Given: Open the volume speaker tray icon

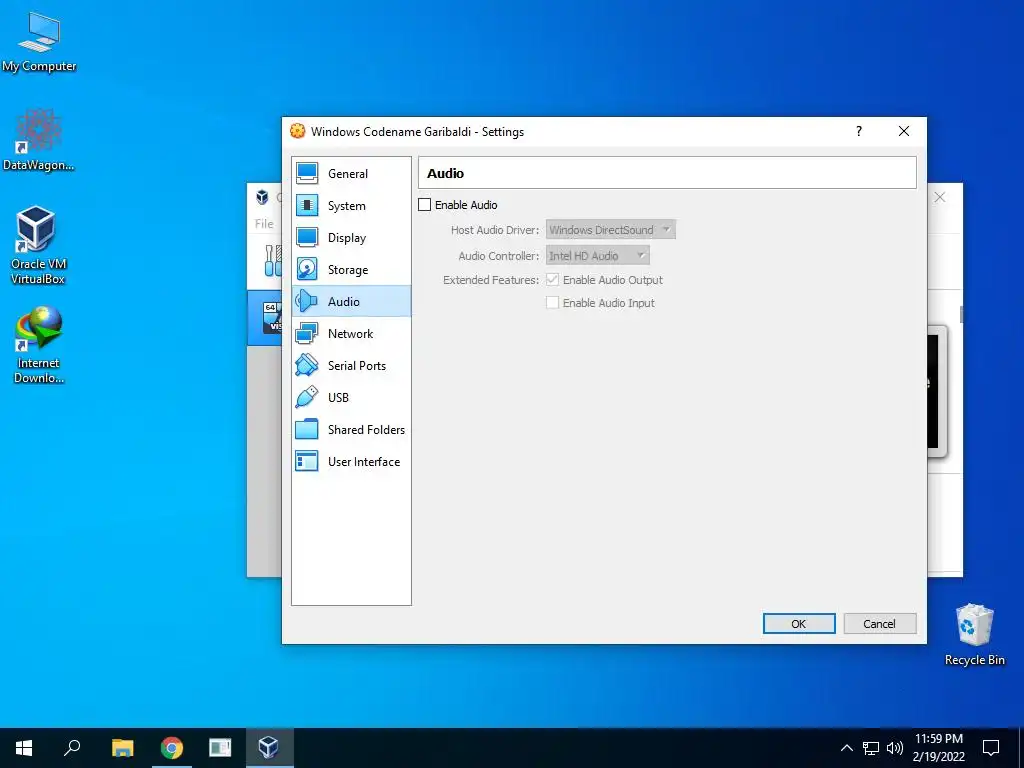Looking at the screenshot, I should [895, 748].
